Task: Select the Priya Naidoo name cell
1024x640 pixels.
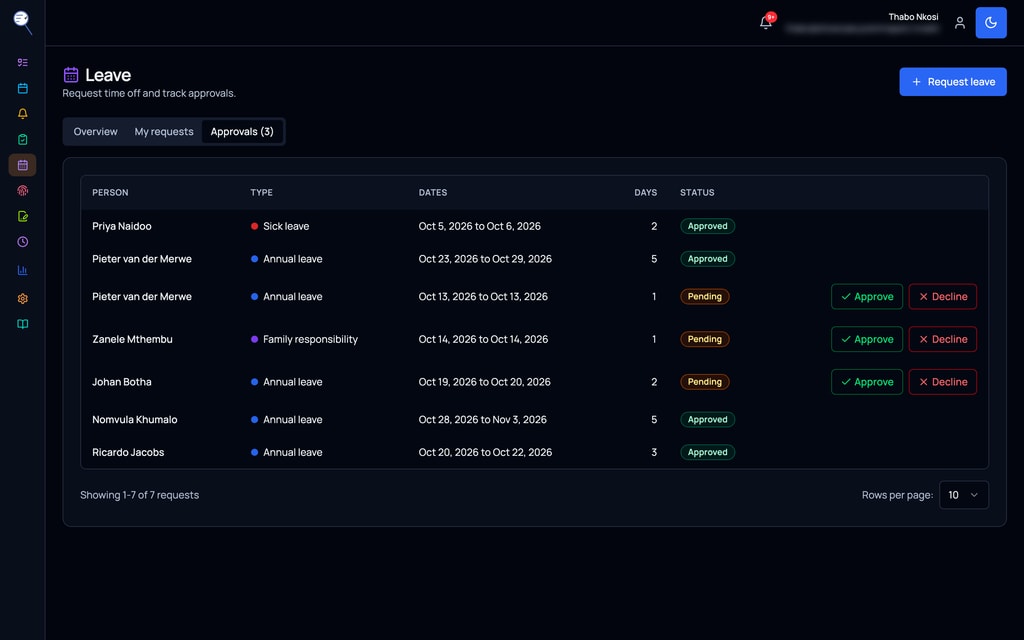Action: point(121,226)
